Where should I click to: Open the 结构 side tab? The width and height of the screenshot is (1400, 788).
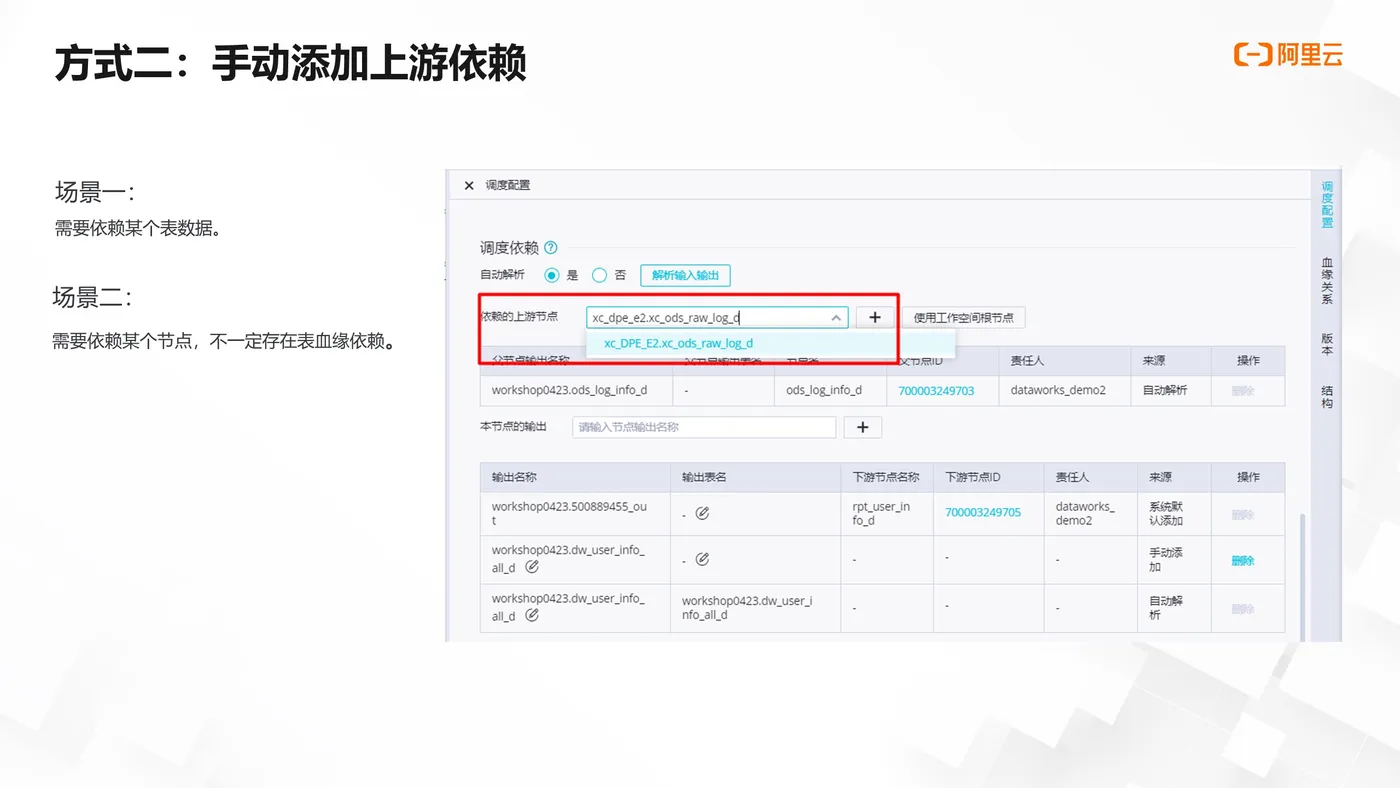(x=1326, y=396)
